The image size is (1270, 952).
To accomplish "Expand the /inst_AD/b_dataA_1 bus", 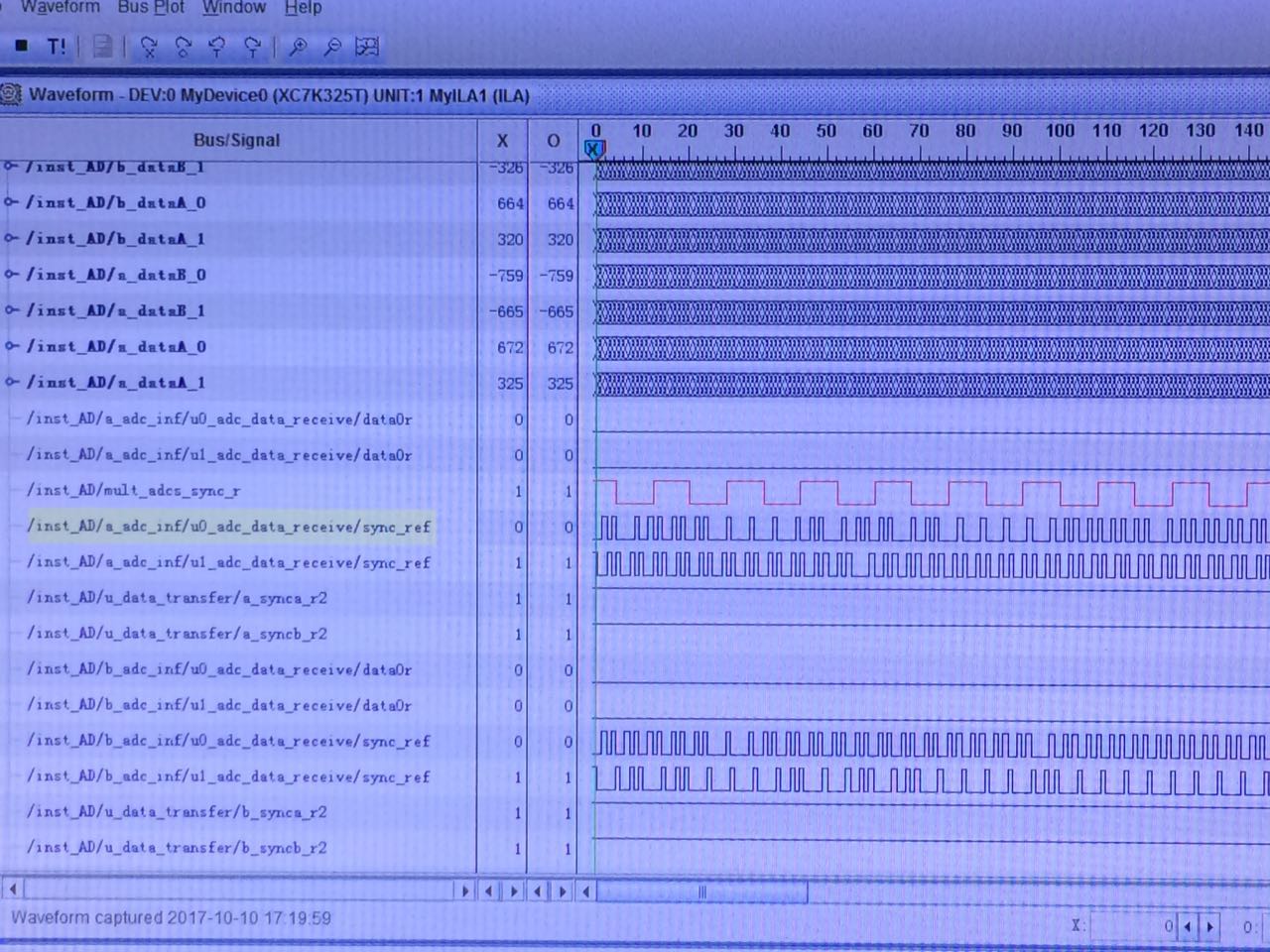I will 11,238.
